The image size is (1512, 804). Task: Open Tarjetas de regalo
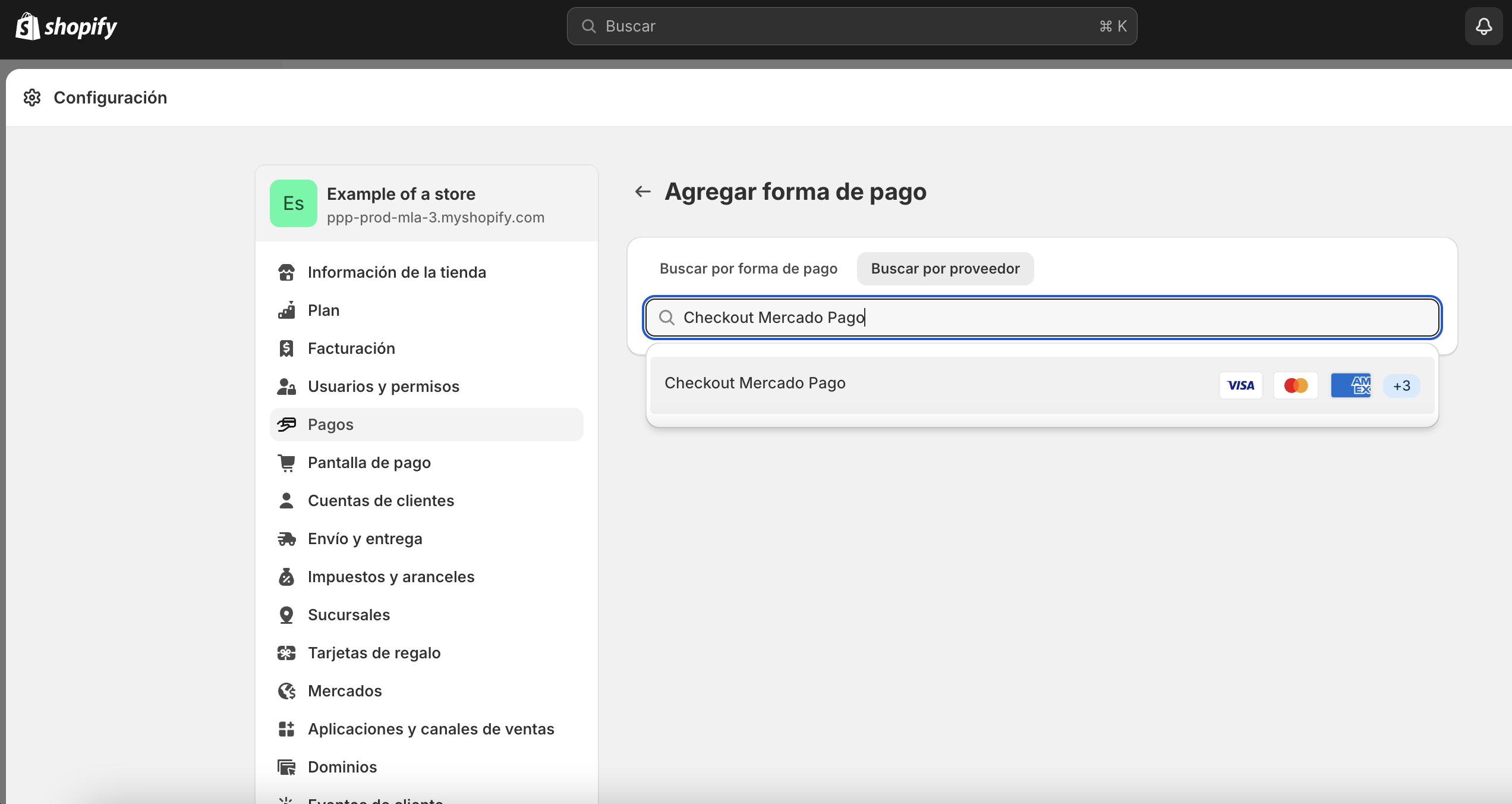[x=427, y=653]
